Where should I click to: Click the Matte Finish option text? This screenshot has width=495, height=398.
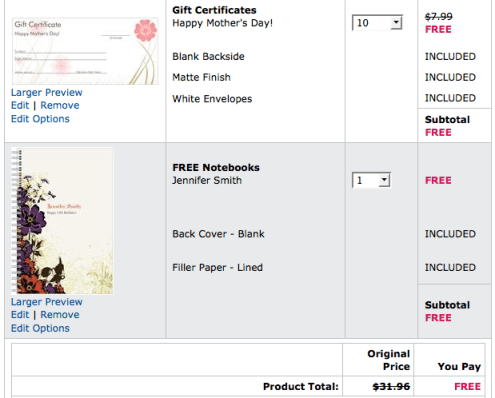click(x=201, y=77)
